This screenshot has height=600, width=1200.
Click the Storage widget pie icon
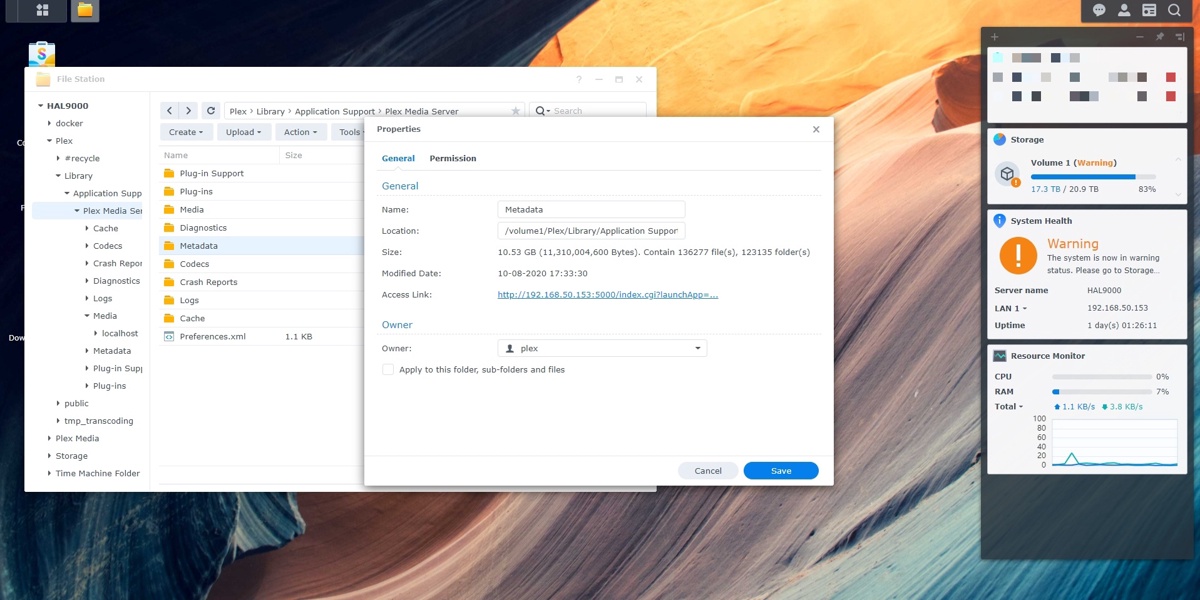999,140
